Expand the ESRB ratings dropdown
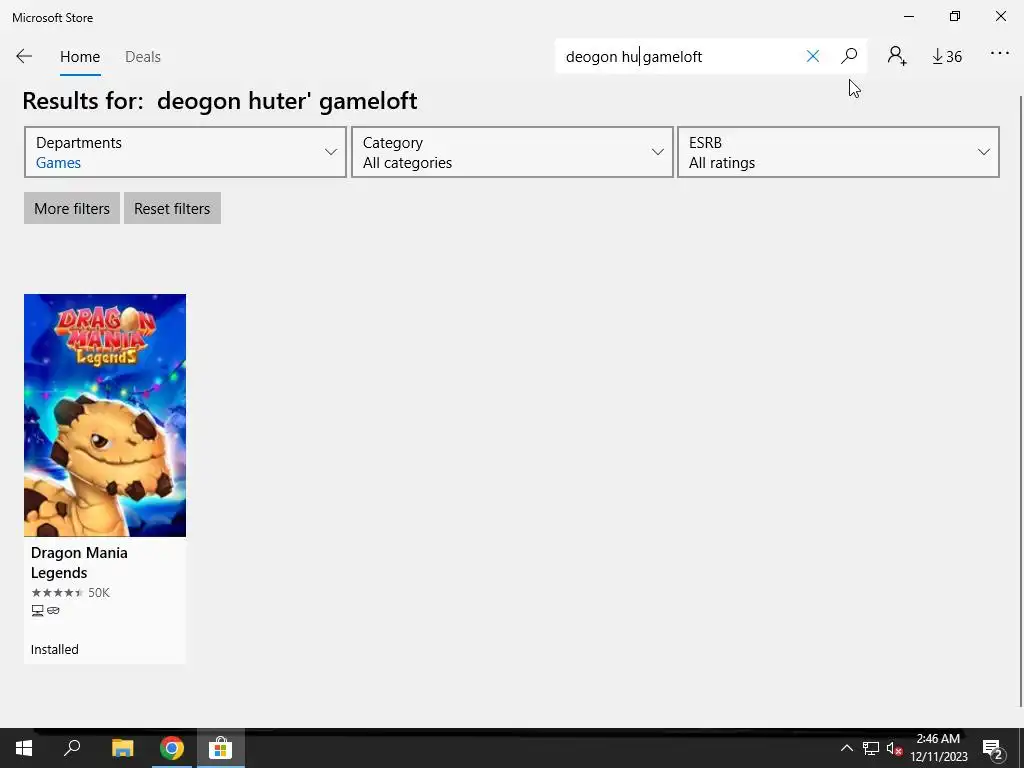Viewport: 1024px width, 768px height. pos(838,152)
